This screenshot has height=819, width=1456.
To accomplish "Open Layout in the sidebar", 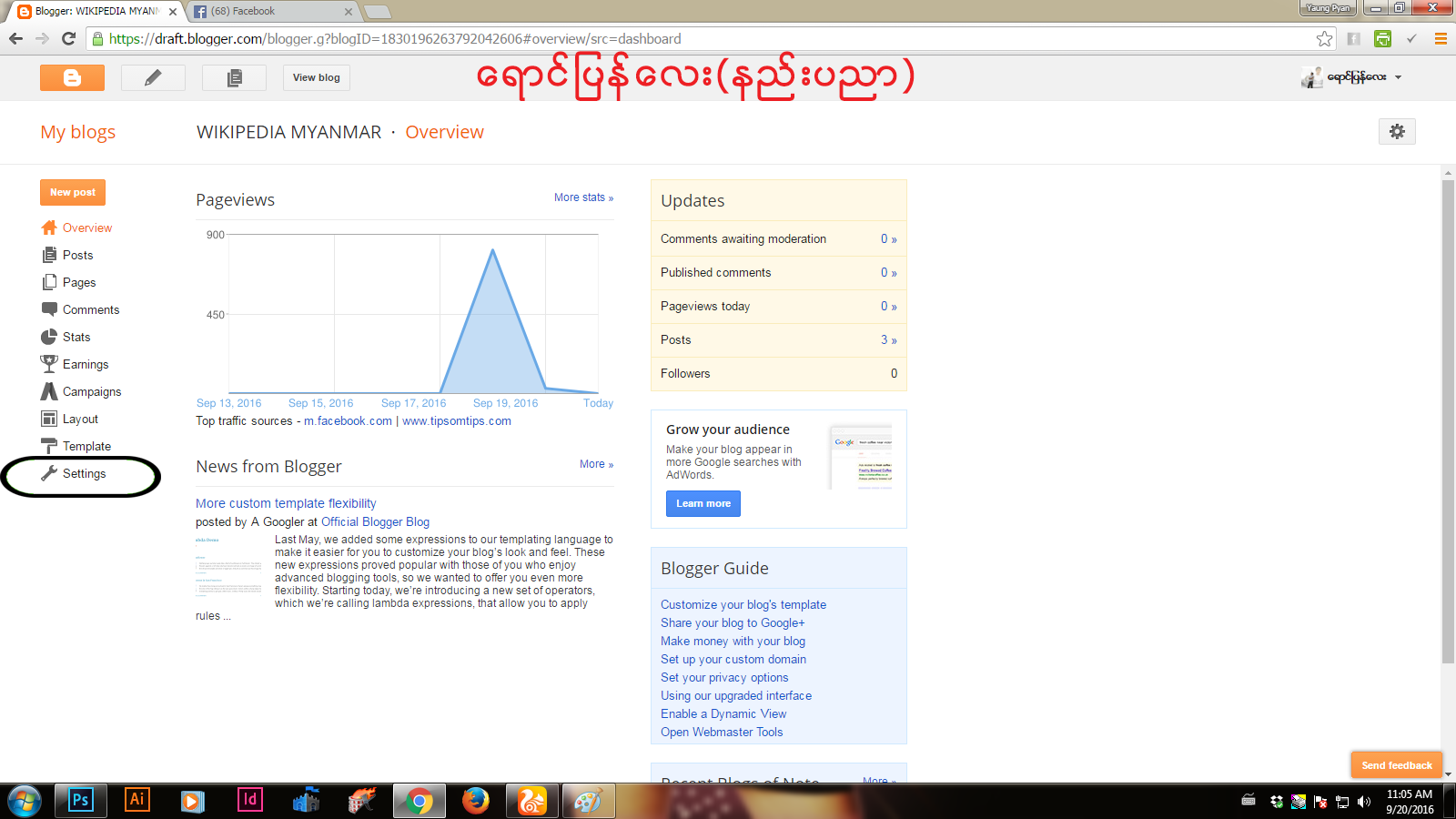I will click(x=80, y=419).
